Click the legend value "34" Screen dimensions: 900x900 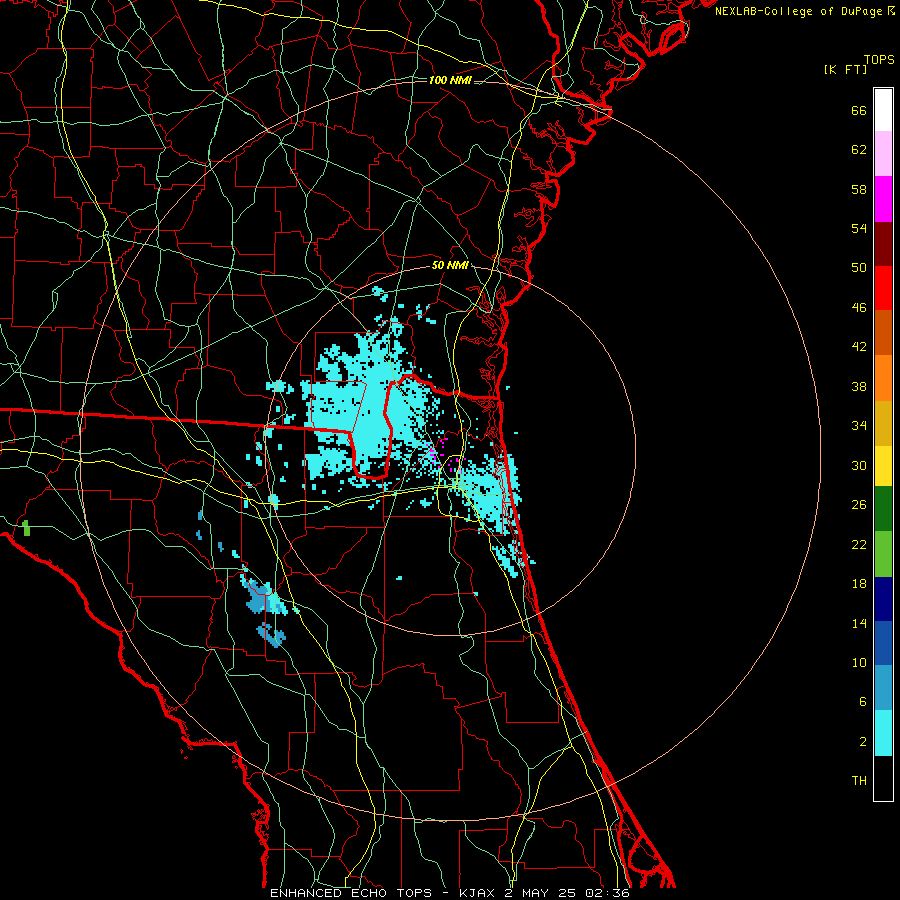[859, 426]
